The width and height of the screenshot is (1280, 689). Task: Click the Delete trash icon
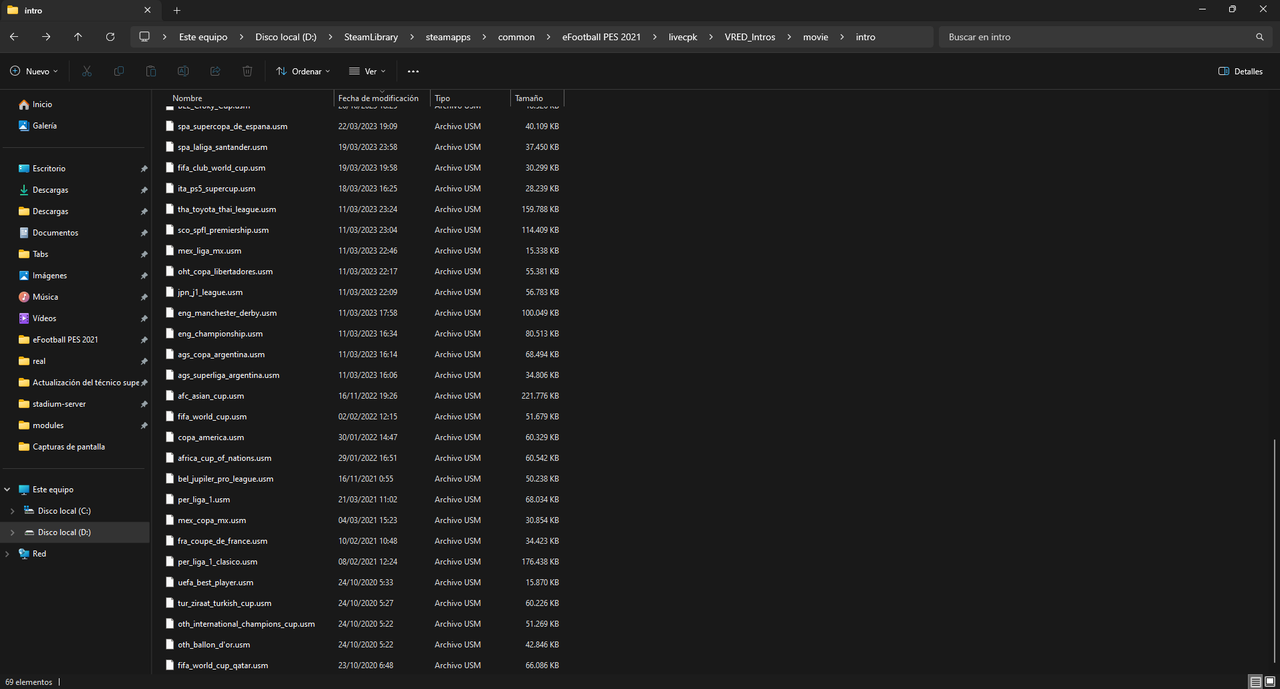tap(247, 71)
